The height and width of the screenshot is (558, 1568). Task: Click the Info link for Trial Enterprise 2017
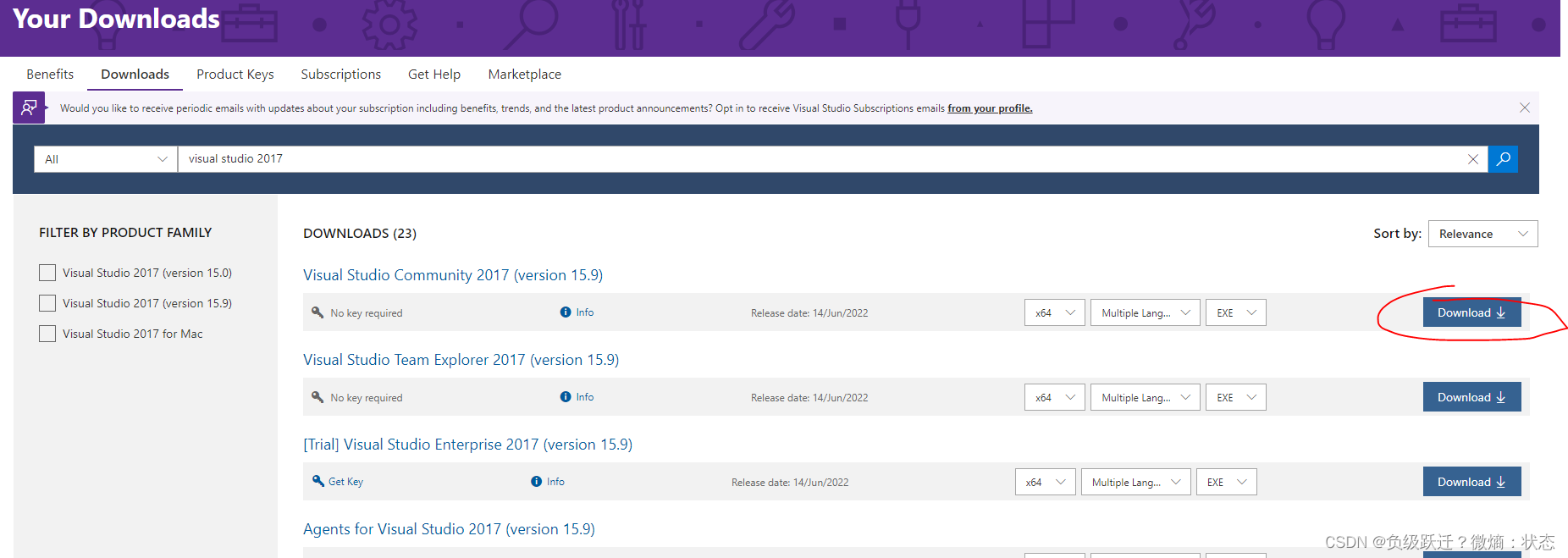click(555, 482)
